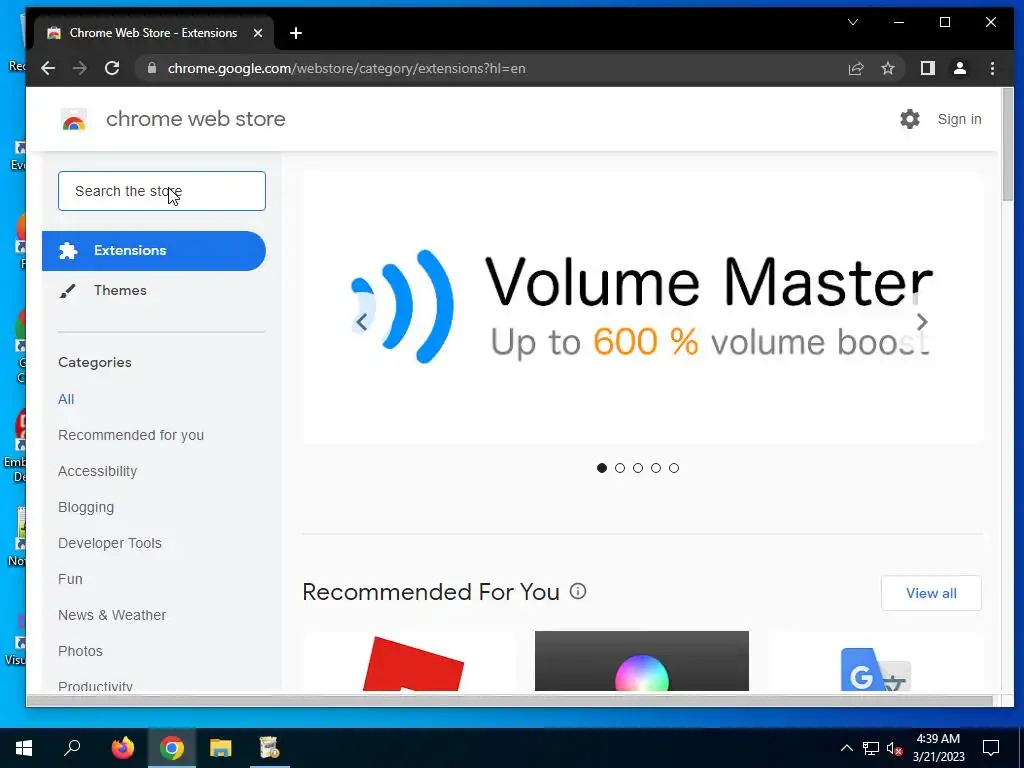The image size is (1024, 768).
Task: Select the first carousel dot
Action: (602, 468)
